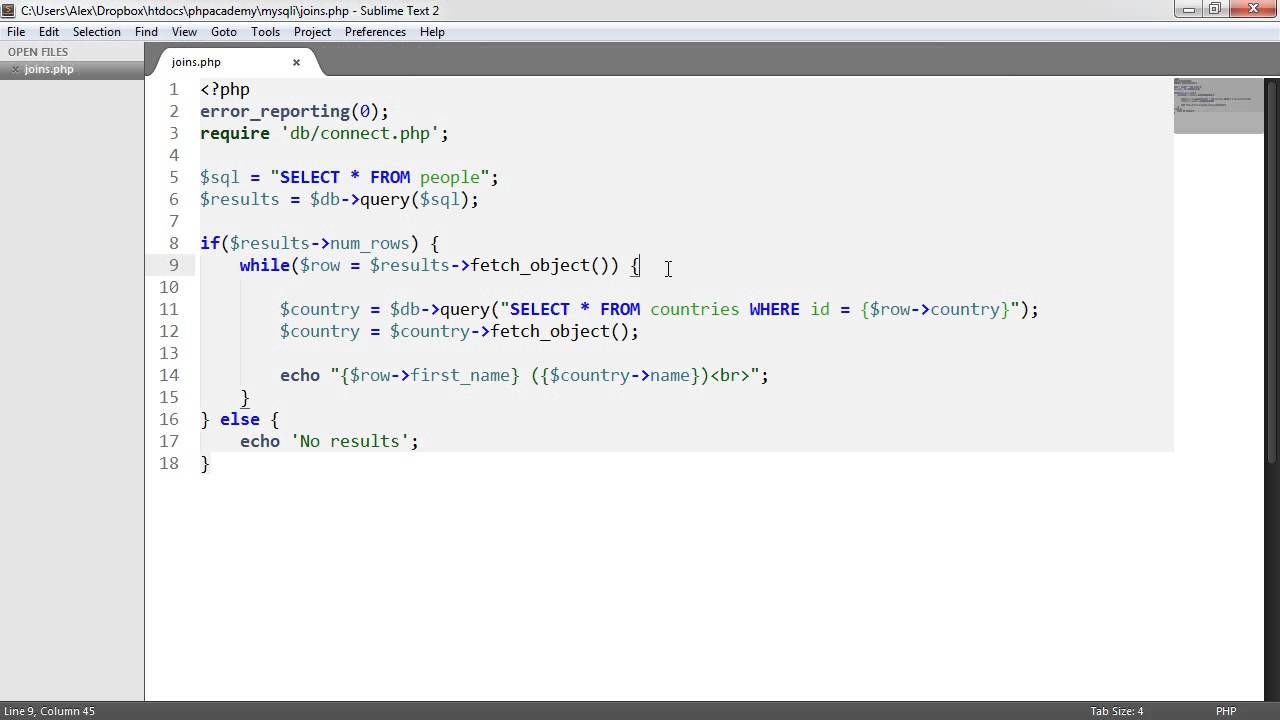Image resolution: width=1280 pixels, height=720 pixels.
Task: Click the } else { line
Action: (239, 419)
